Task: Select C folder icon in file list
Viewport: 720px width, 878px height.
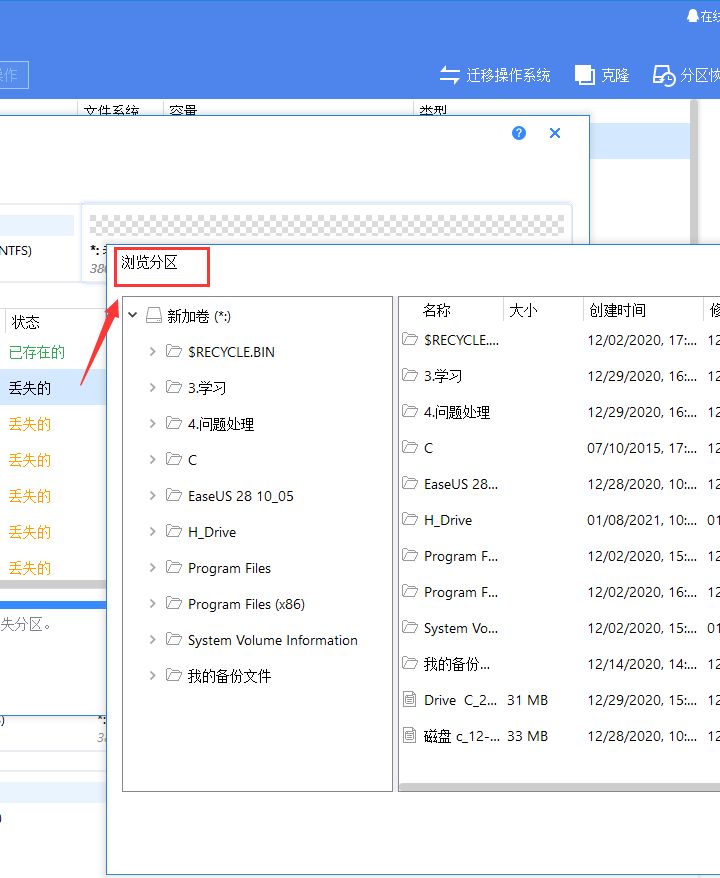Action: pos(410,447)
